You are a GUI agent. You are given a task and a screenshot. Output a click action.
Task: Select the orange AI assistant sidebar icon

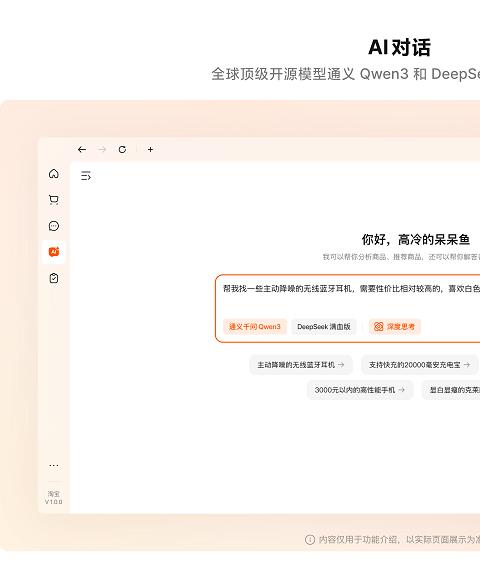coord(54,252)
